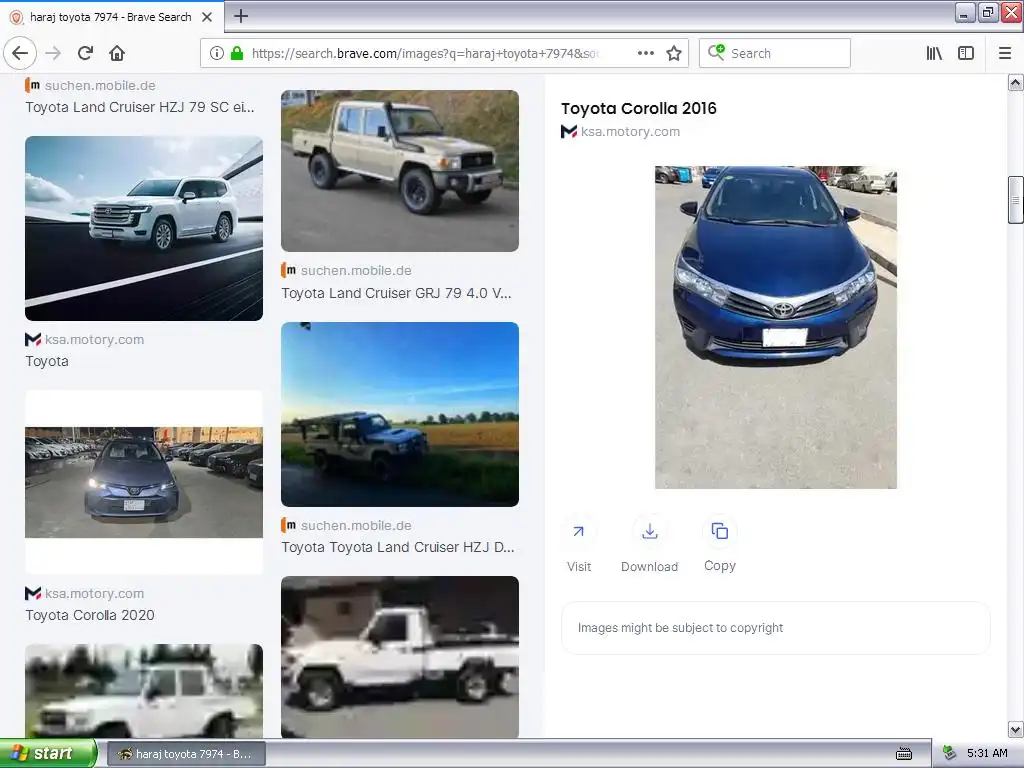Click suchen.mobile.de above GRJ 79 title
This screenshot has width=1024, height=768.
356,270
